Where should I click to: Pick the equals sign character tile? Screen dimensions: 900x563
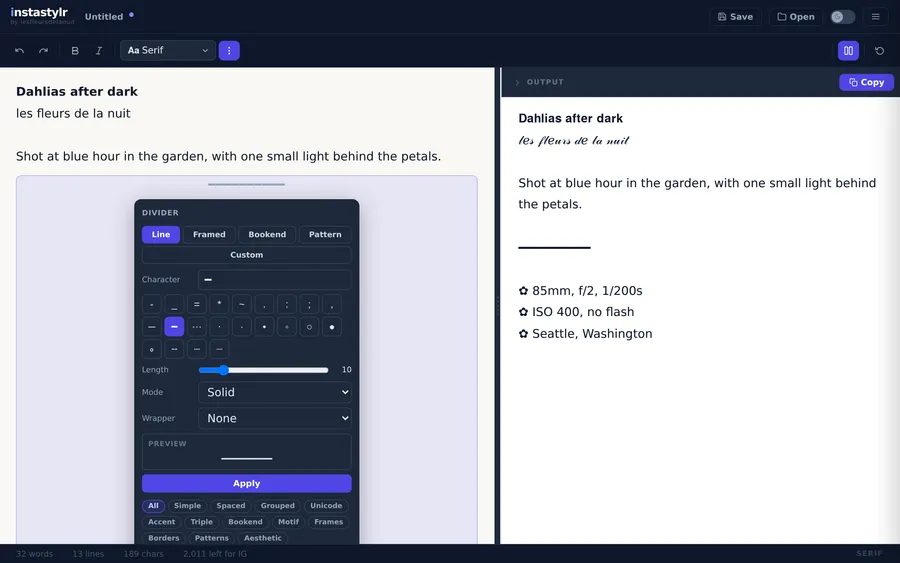click(x=196, y=304)
